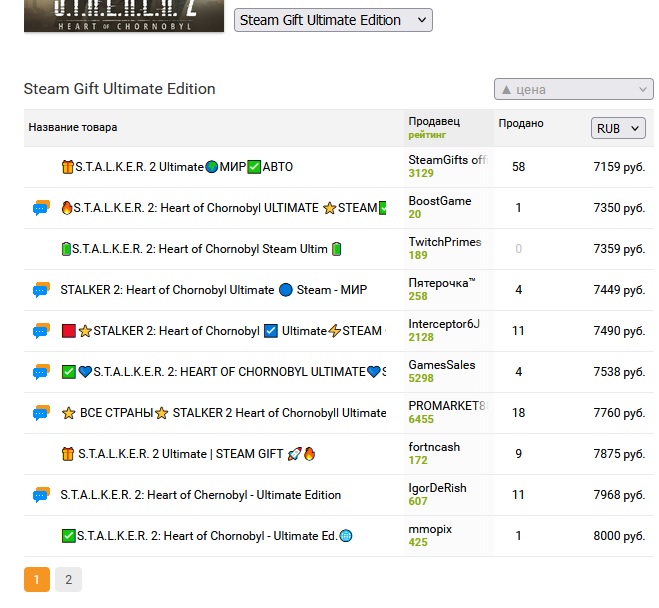This screenshot has width=659, height=608.
Task: Open the цена sort dropdown
Action: click(574, 89)
